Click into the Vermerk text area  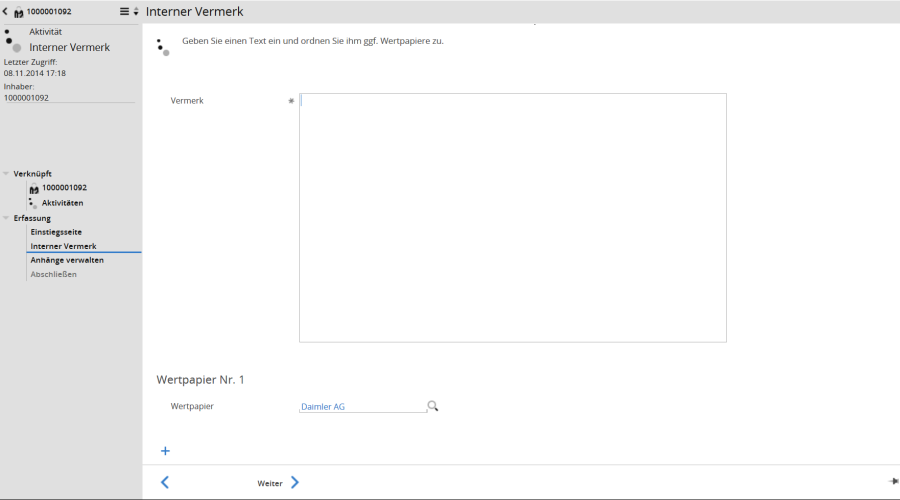[x=512, y=217]
